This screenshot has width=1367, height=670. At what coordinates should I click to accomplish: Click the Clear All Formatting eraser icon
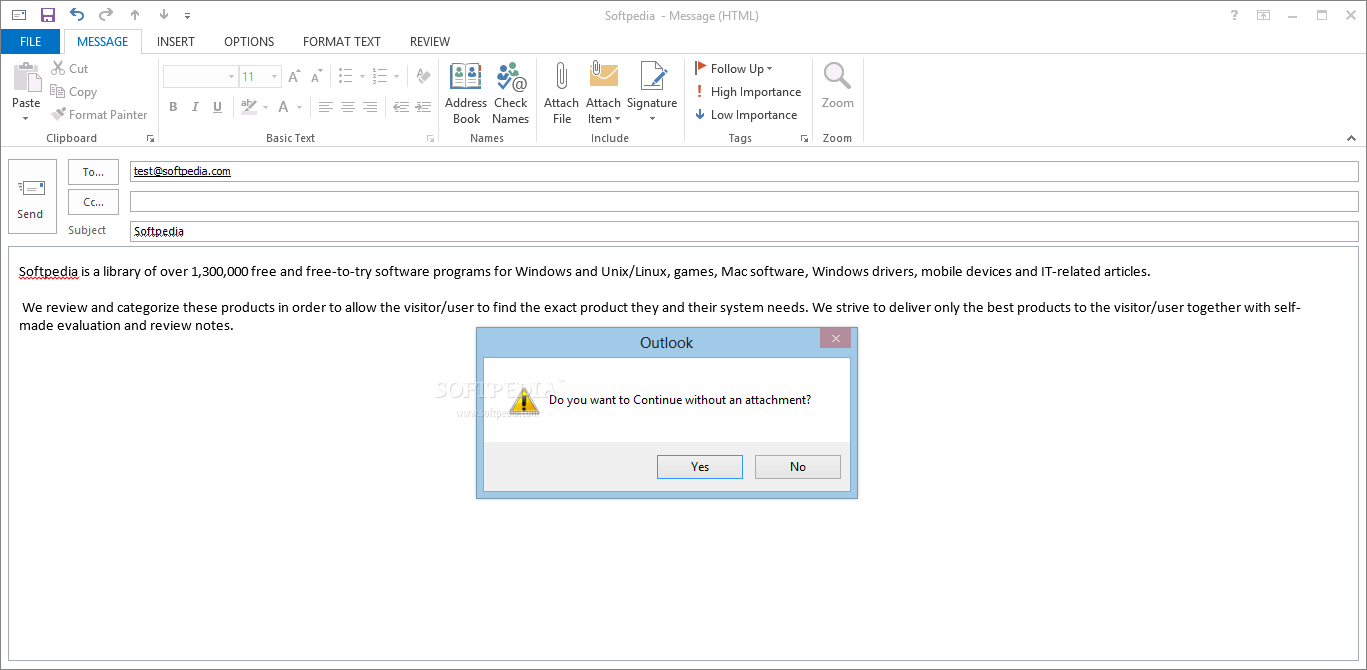coord(423,77)
